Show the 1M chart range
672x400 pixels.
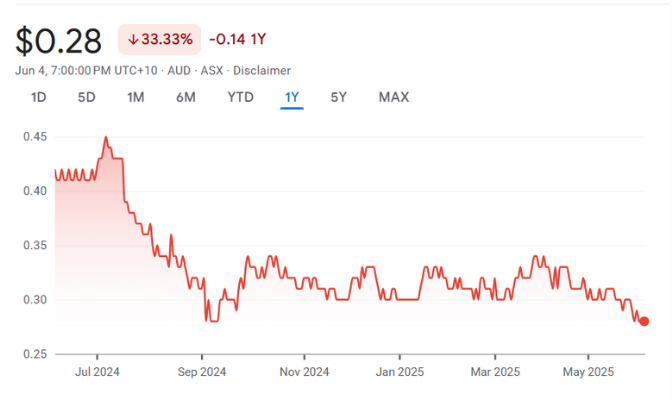[136, 97]
